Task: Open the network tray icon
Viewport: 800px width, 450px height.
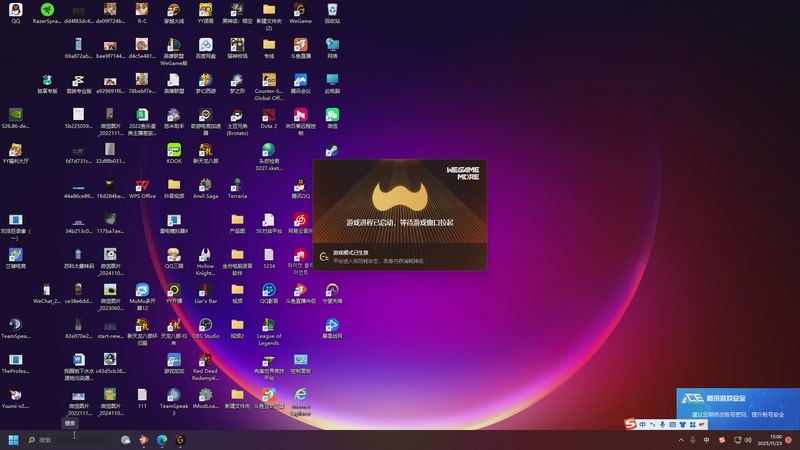Action: pyautogui.click(x=737, y=440)
